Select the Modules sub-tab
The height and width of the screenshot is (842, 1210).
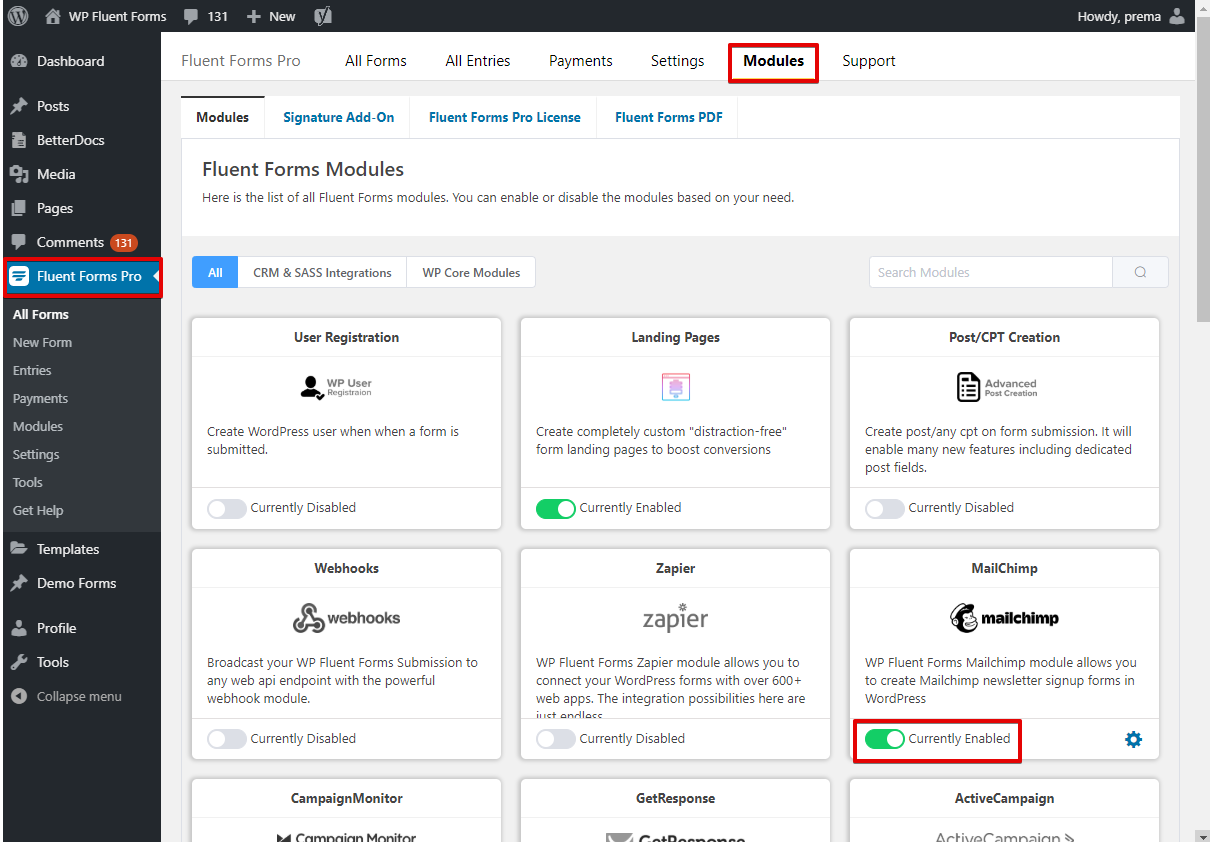click(x=223, y=117)
